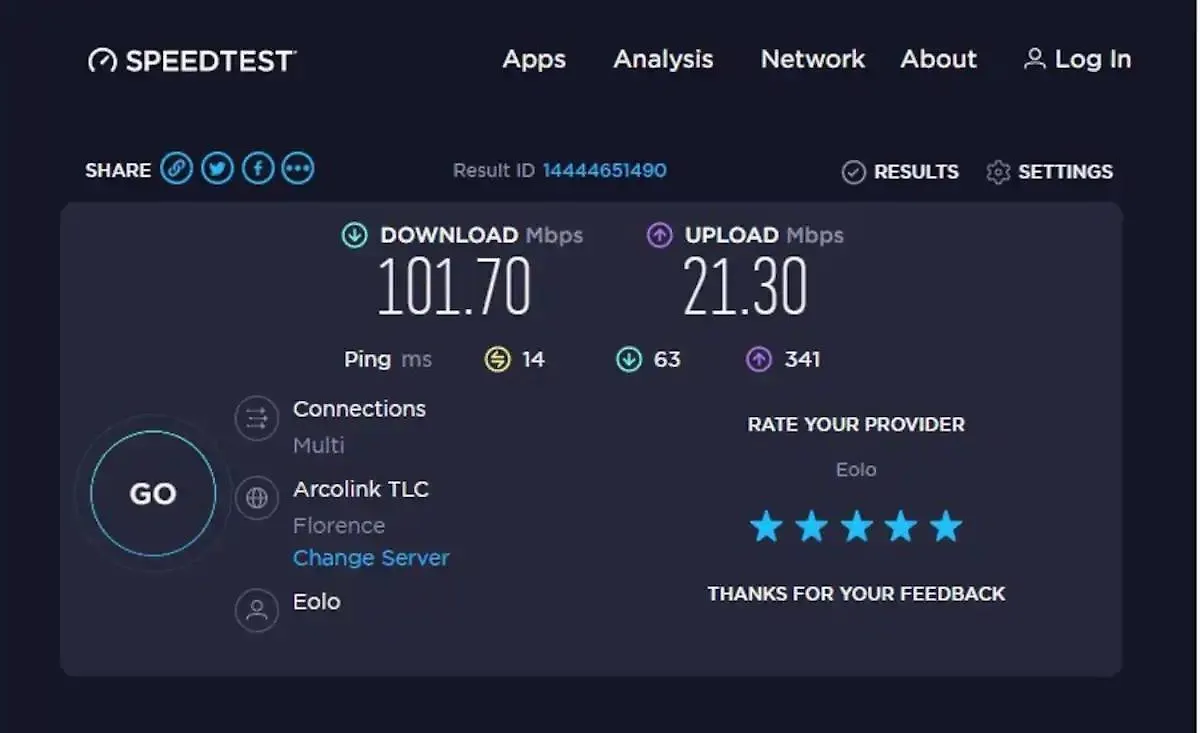Start a new test with GO
Screen dimensions: 1200x733
(153, 493)
